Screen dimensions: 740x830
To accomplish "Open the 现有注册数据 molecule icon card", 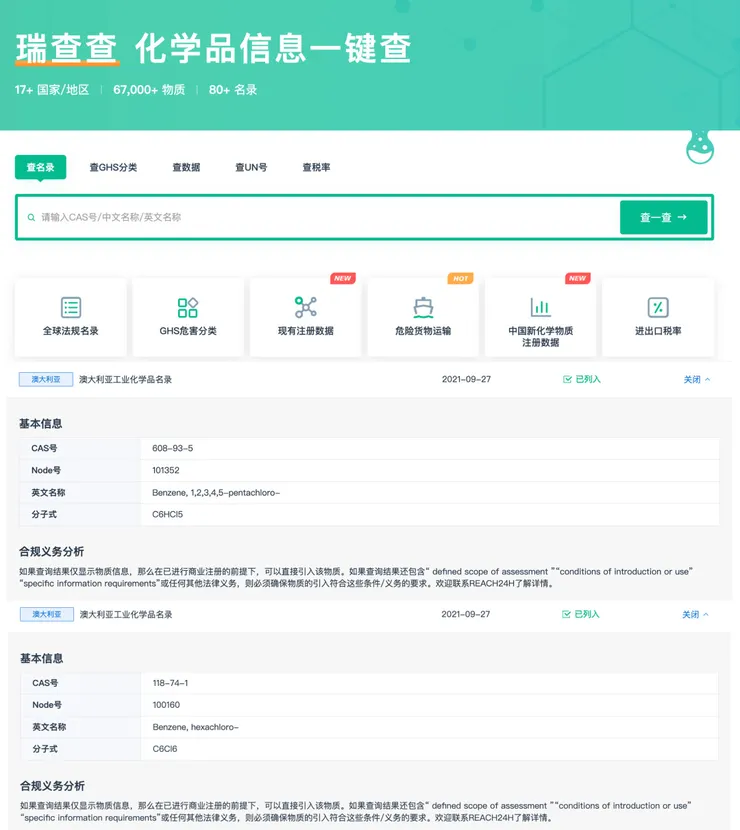I will pos(305,317).
